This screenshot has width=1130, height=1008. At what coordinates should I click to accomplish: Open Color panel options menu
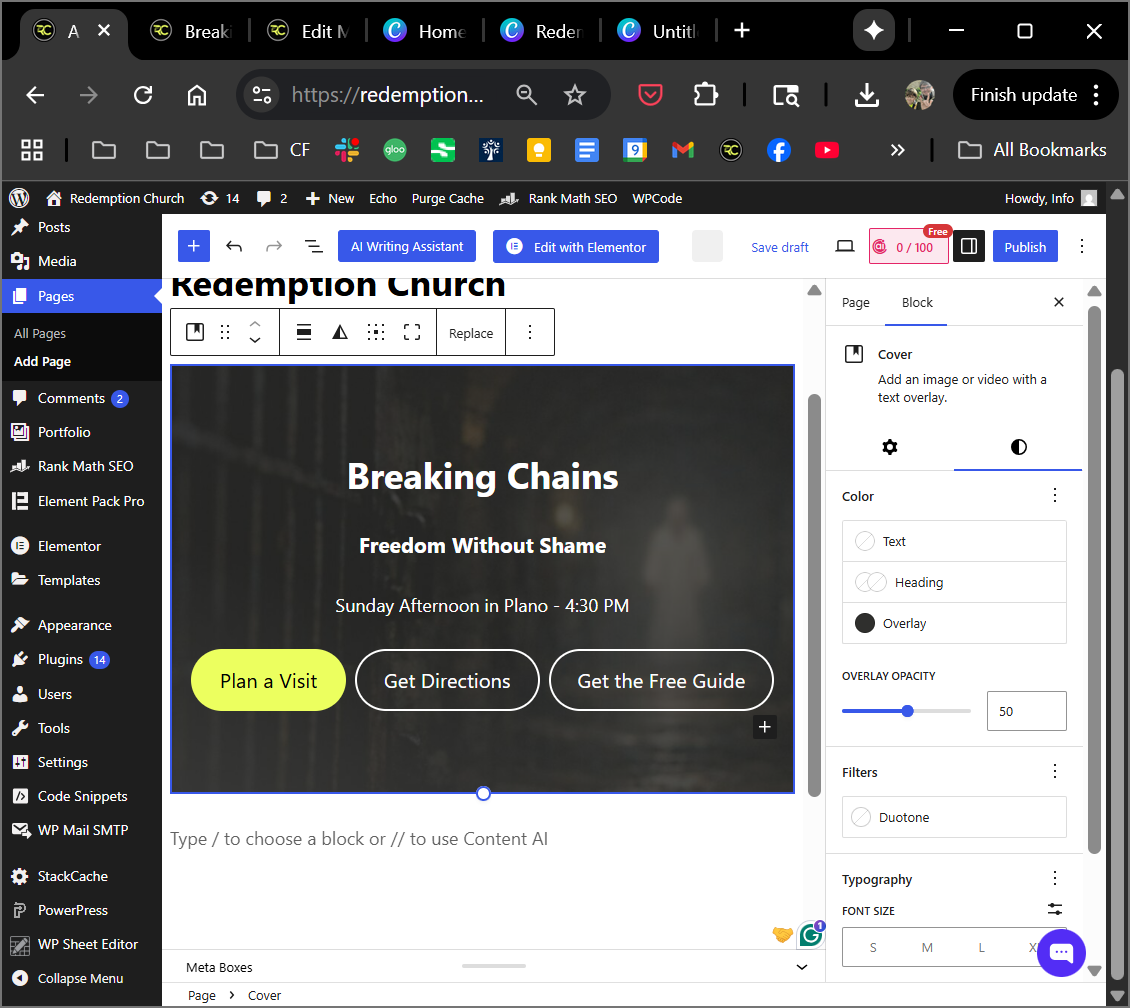[1054, 496]
